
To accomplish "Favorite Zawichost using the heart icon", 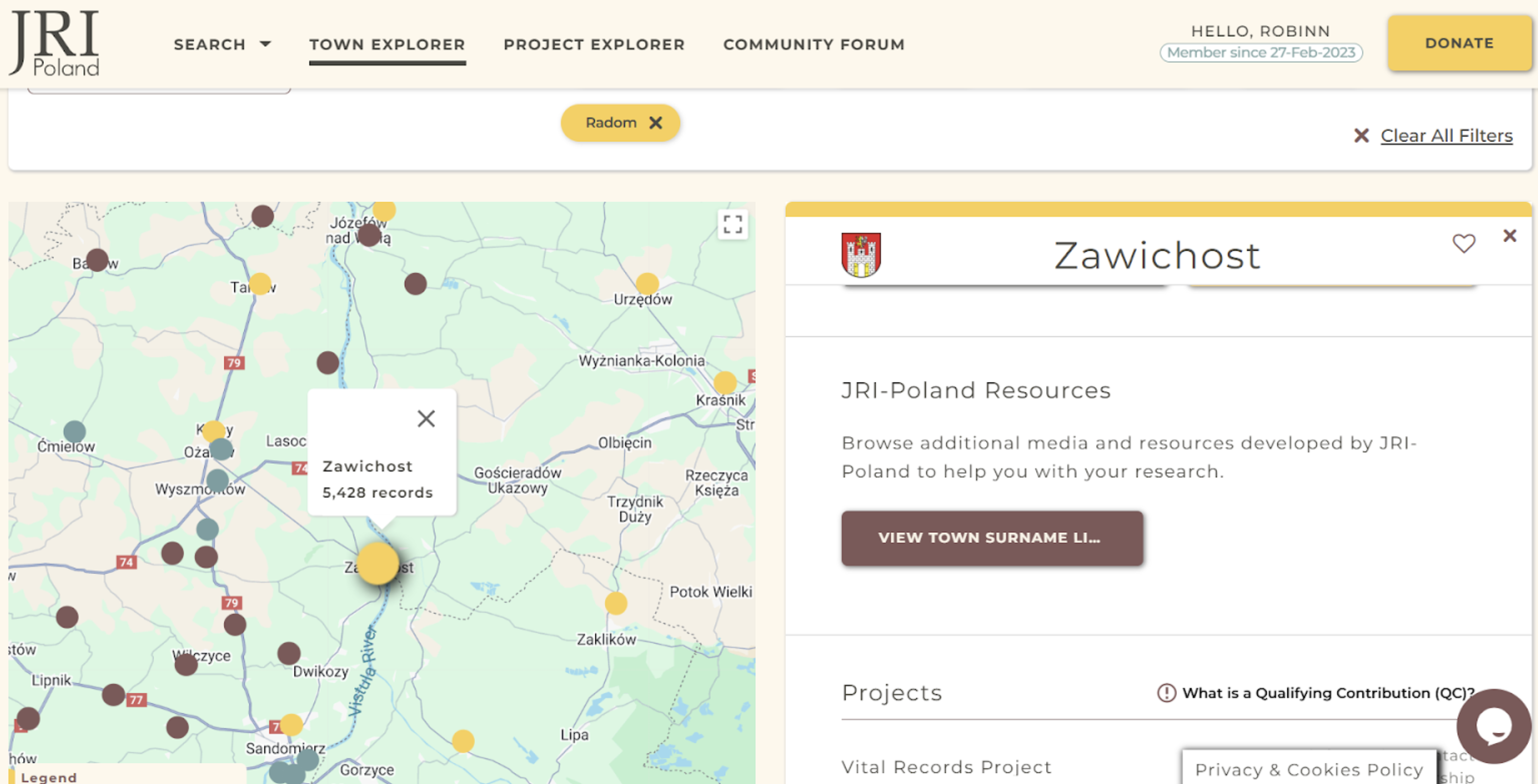I will (x=1464, y=242).
